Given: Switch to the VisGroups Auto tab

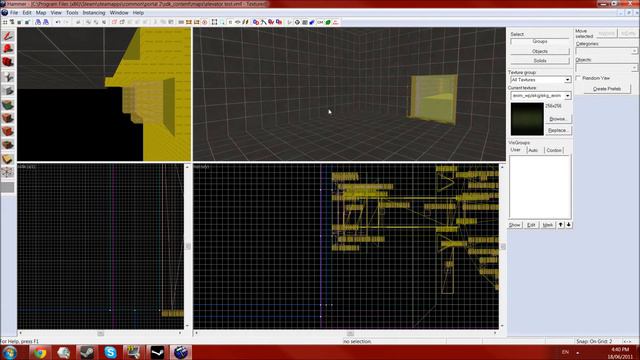Looking at the screenshot, I should (533, 150).
